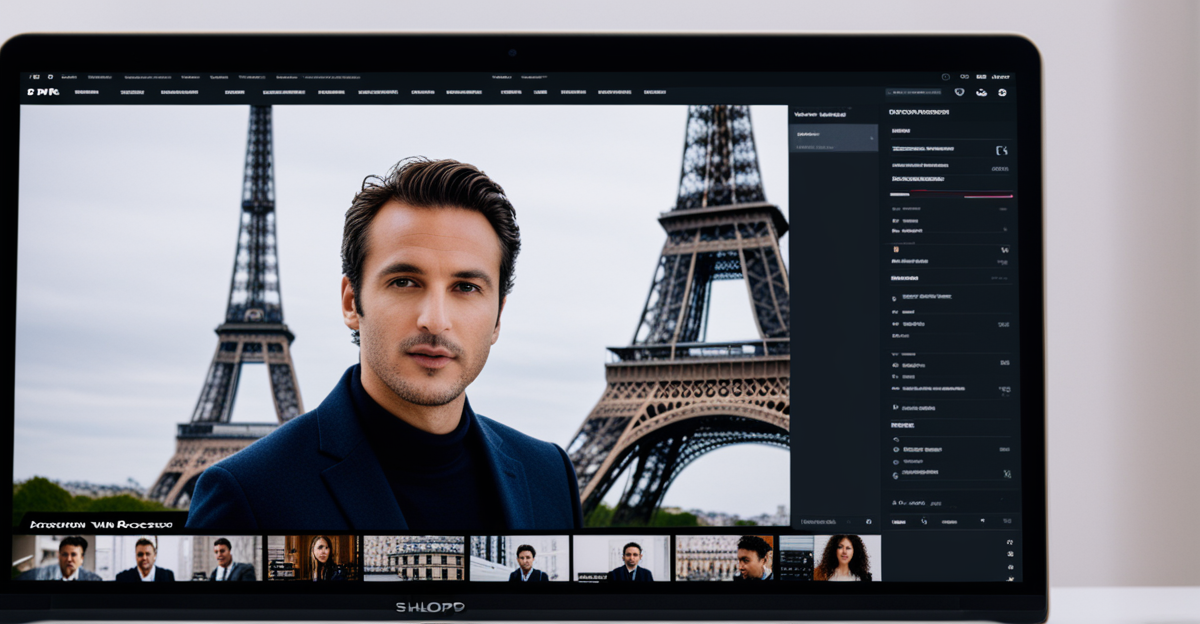Click the round icon at the toolbar's far right

(1002, 92)
